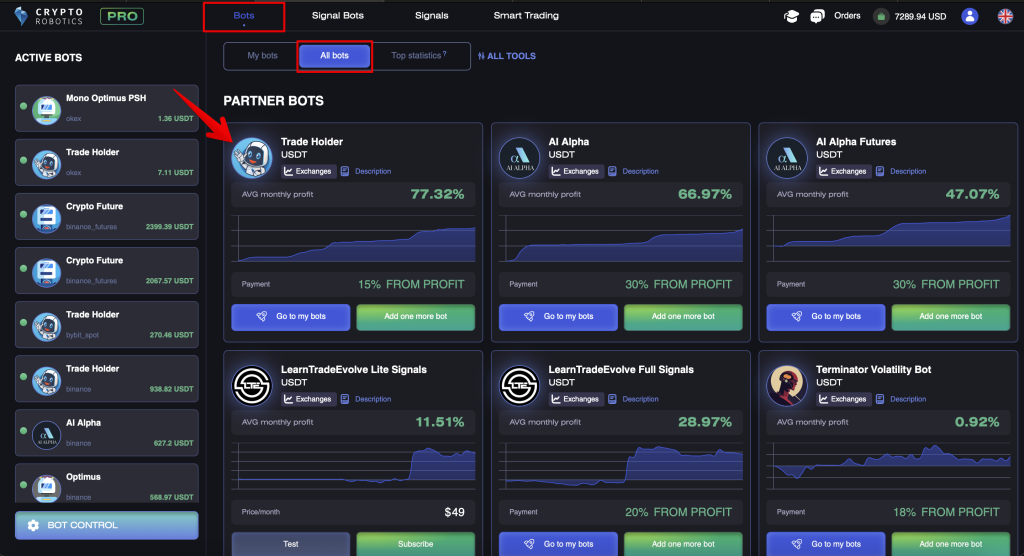Click Trade Holder profit chart

tap(353, 238)
